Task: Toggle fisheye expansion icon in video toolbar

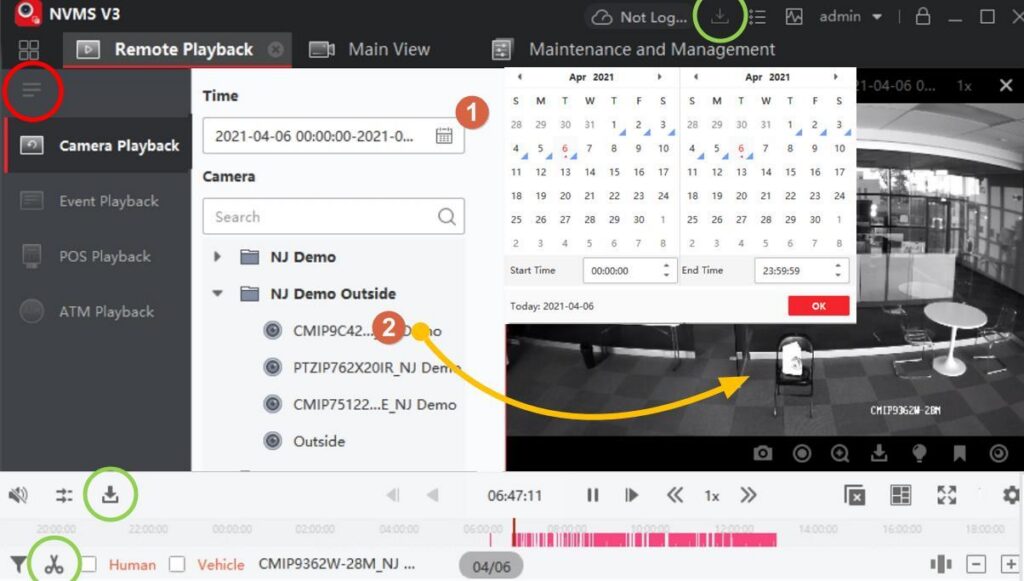Action: (x=999, y=453)
